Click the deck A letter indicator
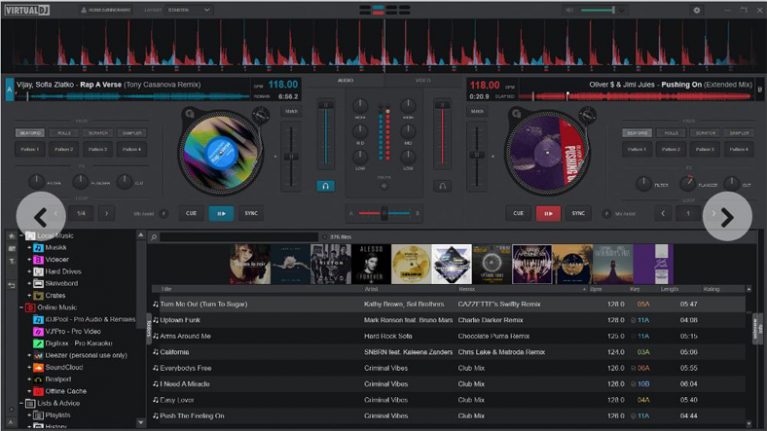Viewport: 767px width, 431px height. point(9,90)
